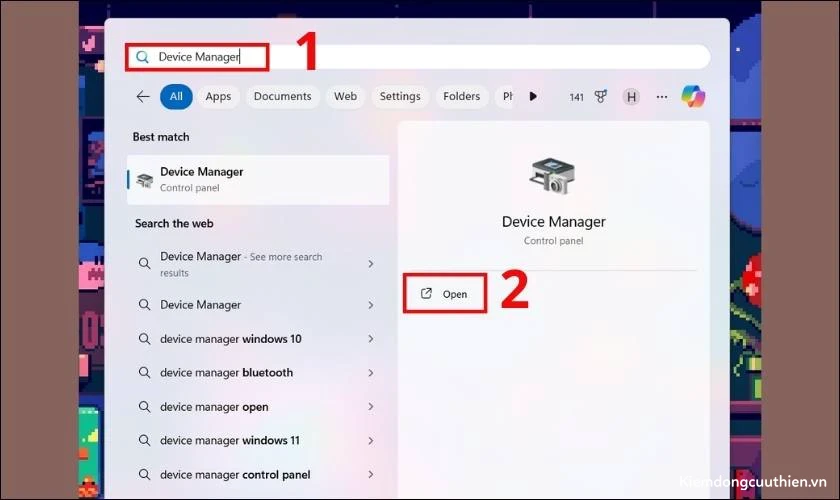Expand chevron for 'device manager windows 11'
This screenshot has height=500, width=840.
(371, 441)
